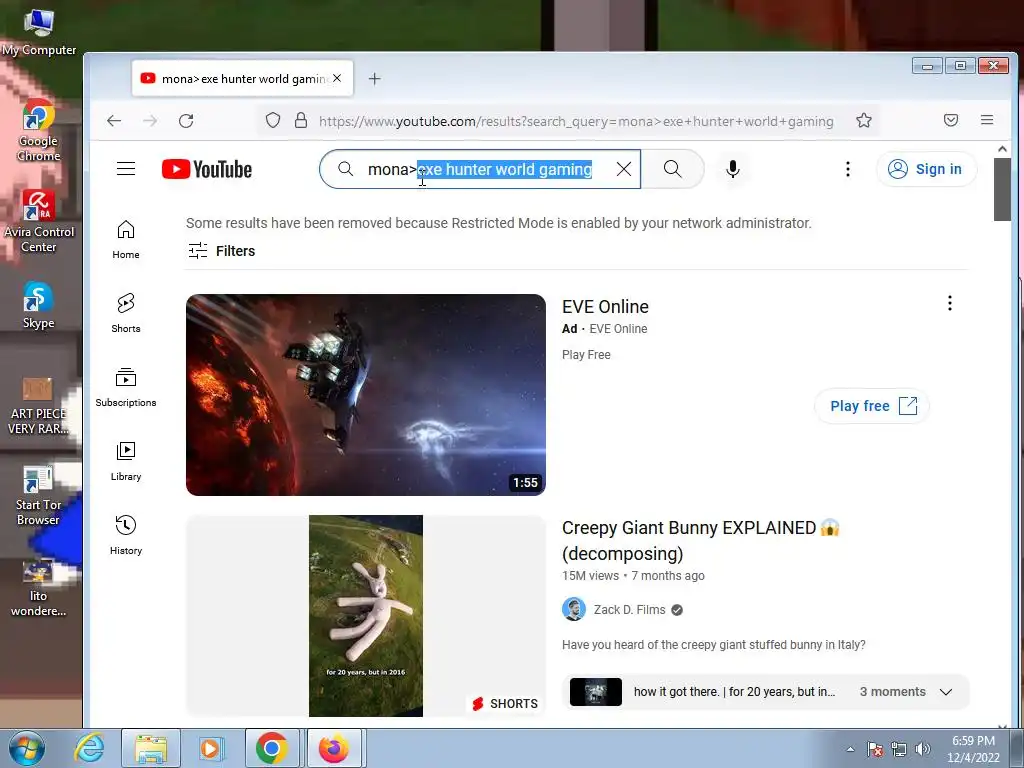Open the Creepy Giant Bunny short thumbnail
The image size is (1024, 768).
tap(366, 616)
